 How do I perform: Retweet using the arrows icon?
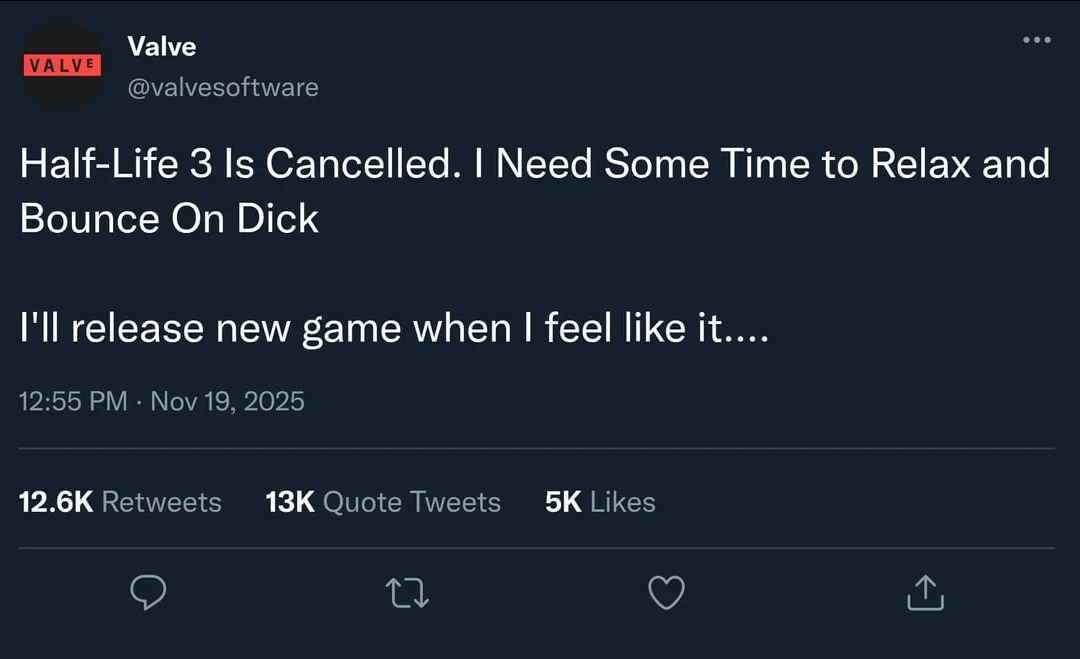click(407, 593)
